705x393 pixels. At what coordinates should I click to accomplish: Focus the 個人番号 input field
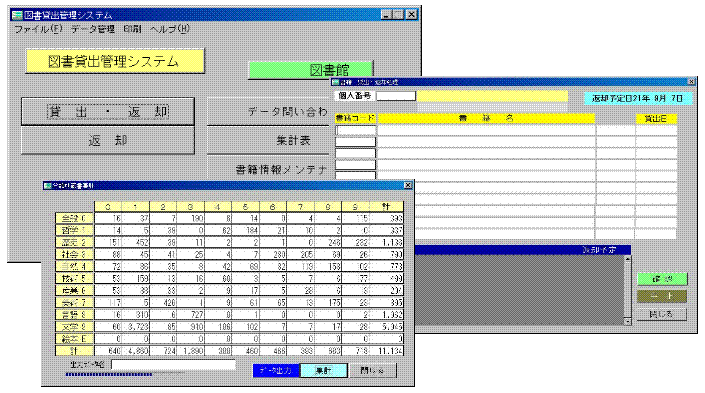(x=396, y=96)
